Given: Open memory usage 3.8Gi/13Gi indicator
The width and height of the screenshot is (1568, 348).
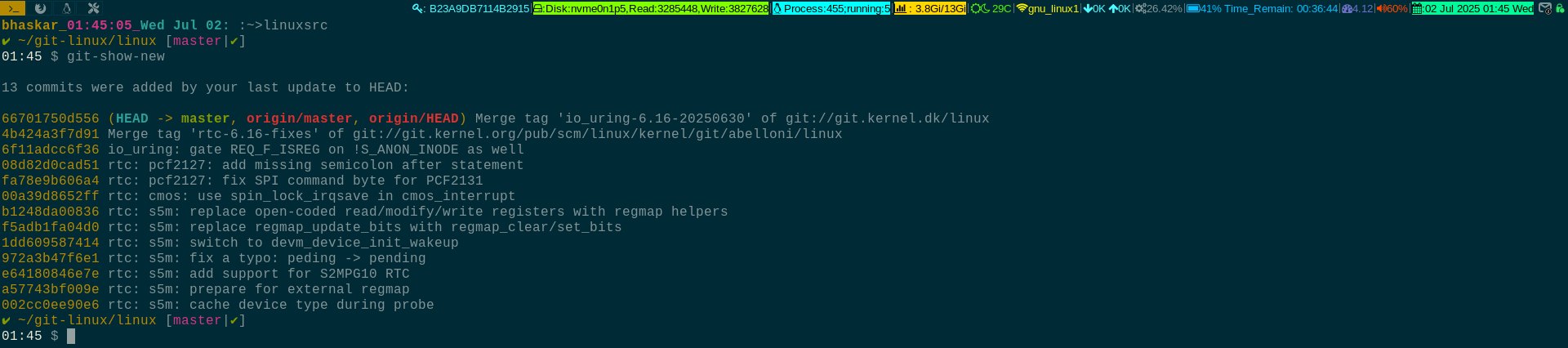Looking at the screenshot, I should point(930,9).
